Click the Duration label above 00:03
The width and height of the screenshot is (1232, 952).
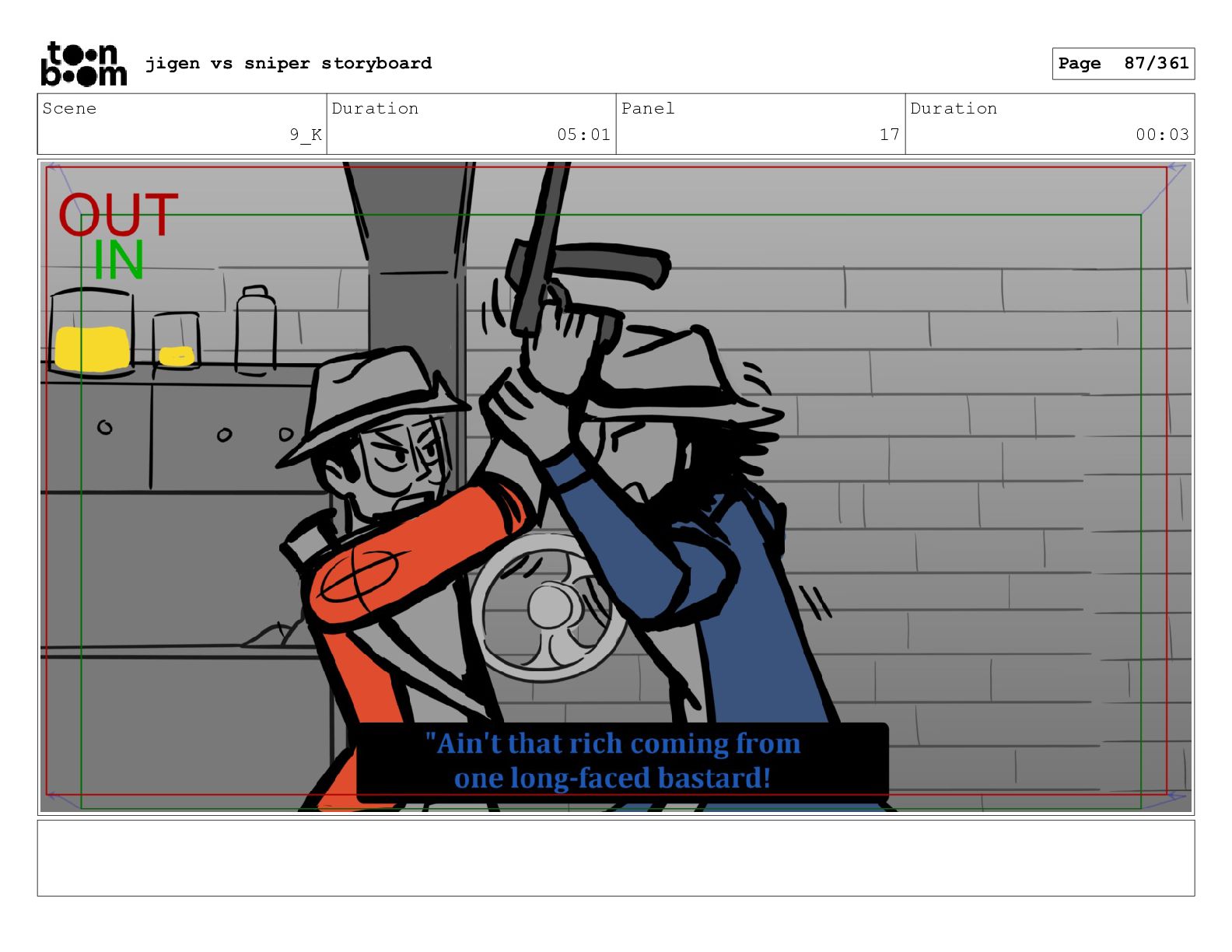pos(954,108)
